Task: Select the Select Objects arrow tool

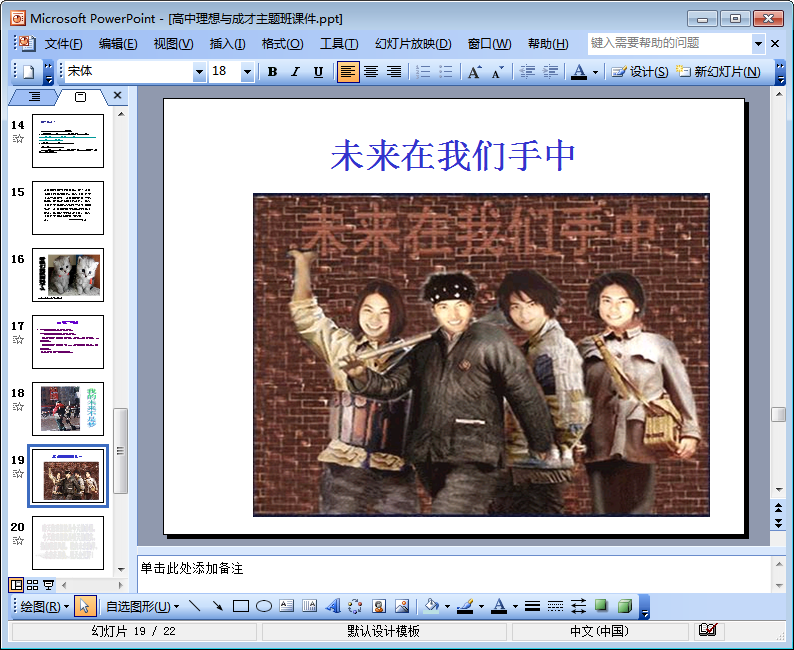Action: [x=85, y=606]
